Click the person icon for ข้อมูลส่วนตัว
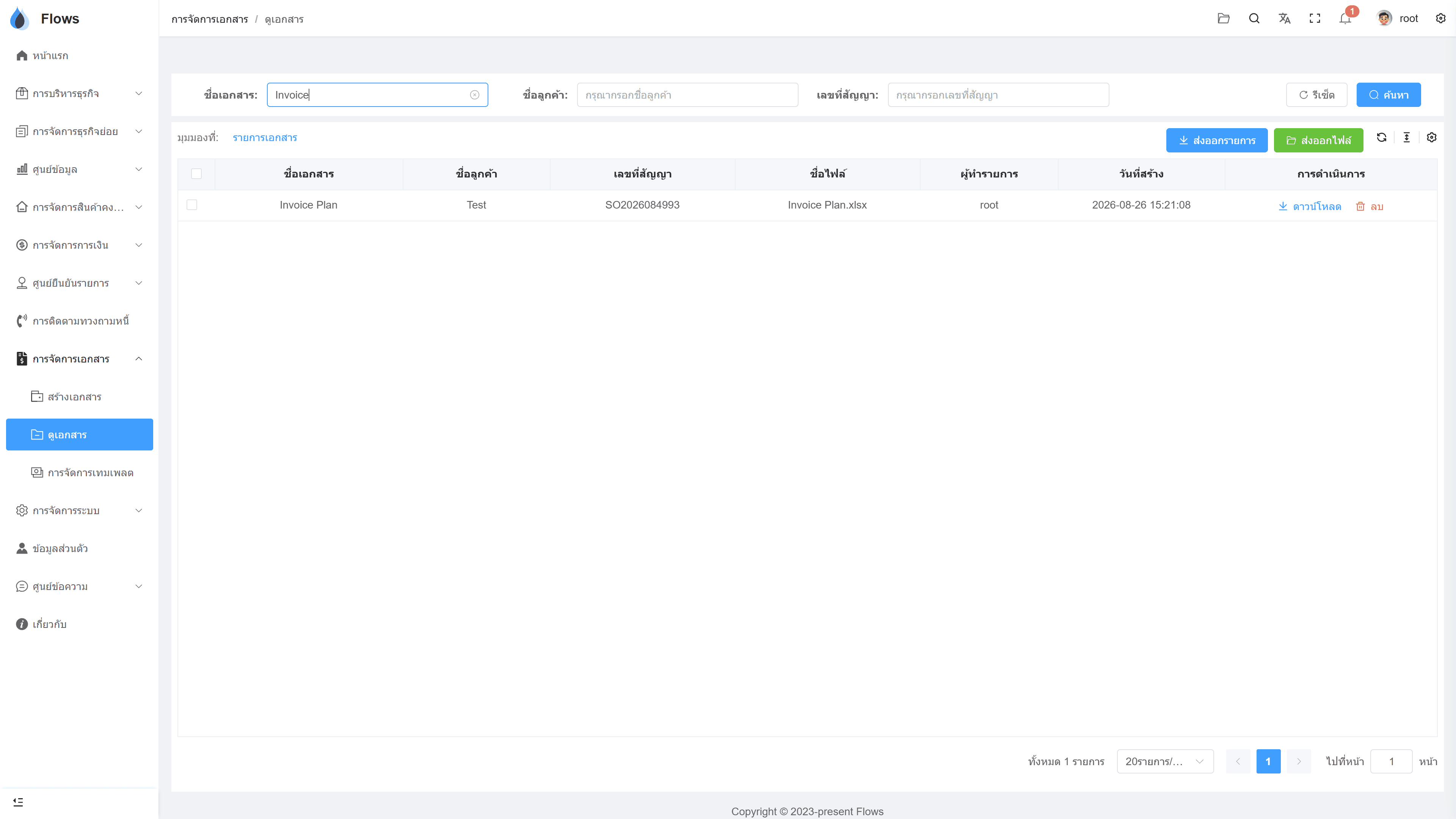The height and width of the screenshot is (819, 1456). tap(22, 548)
